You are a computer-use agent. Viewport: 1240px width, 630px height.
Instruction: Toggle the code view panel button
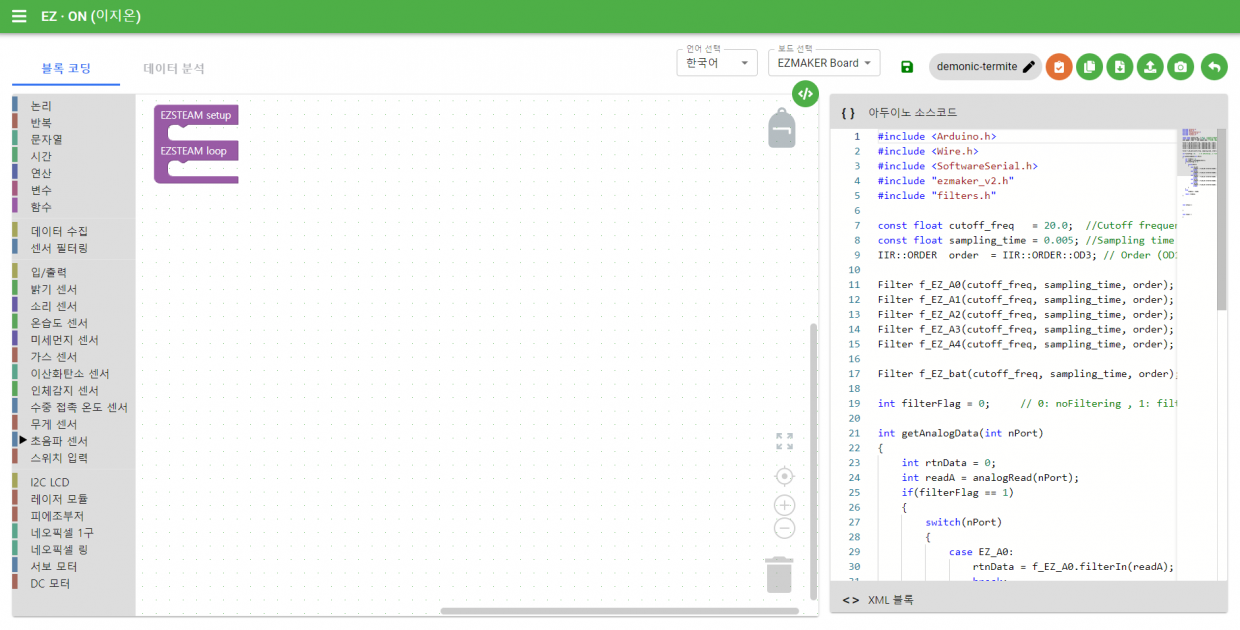(x=805, y=93)
